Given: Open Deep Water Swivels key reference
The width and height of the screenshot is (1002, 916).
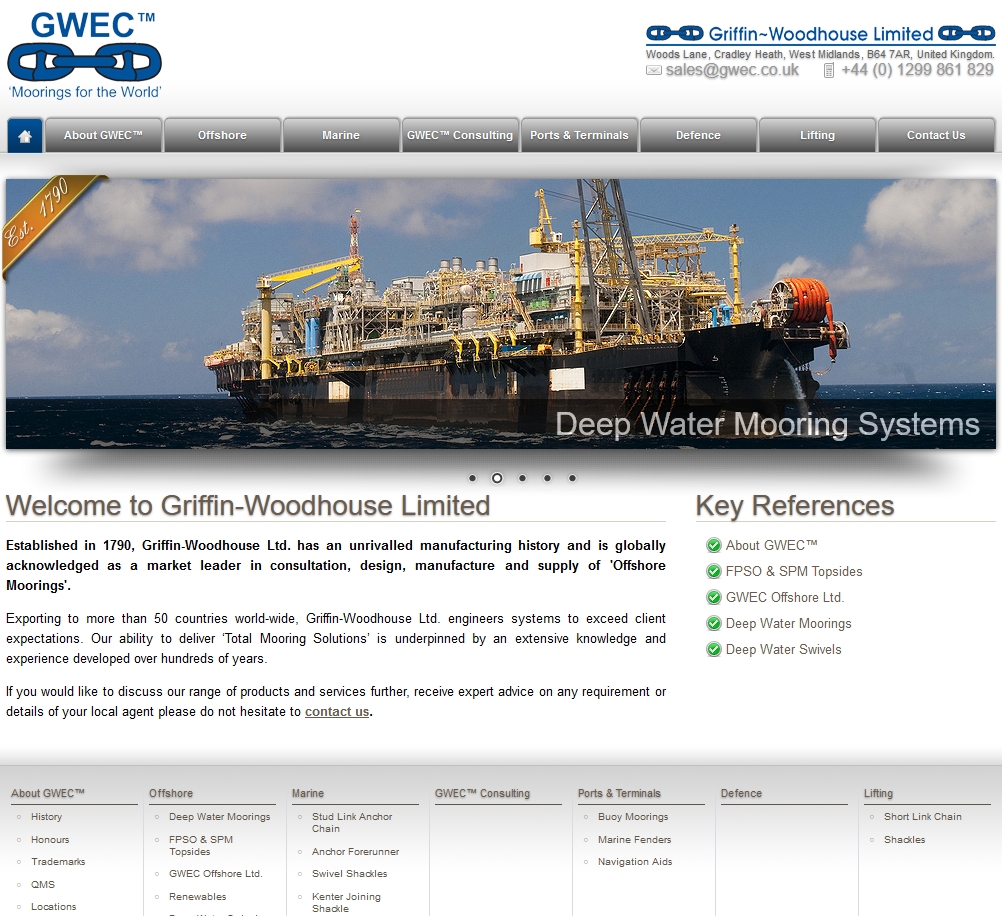Looking at the screenshot, I should click(x=783, y=650).
